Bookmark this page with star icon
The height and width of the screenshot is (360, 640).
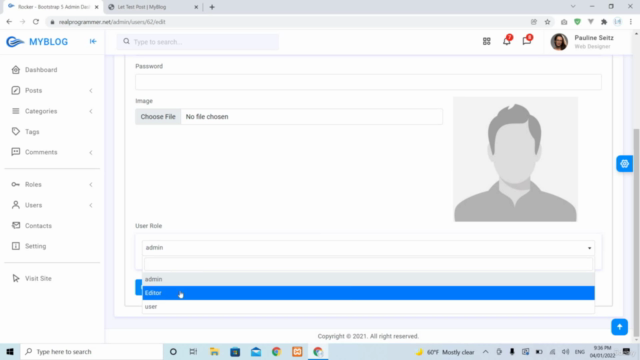547,22
